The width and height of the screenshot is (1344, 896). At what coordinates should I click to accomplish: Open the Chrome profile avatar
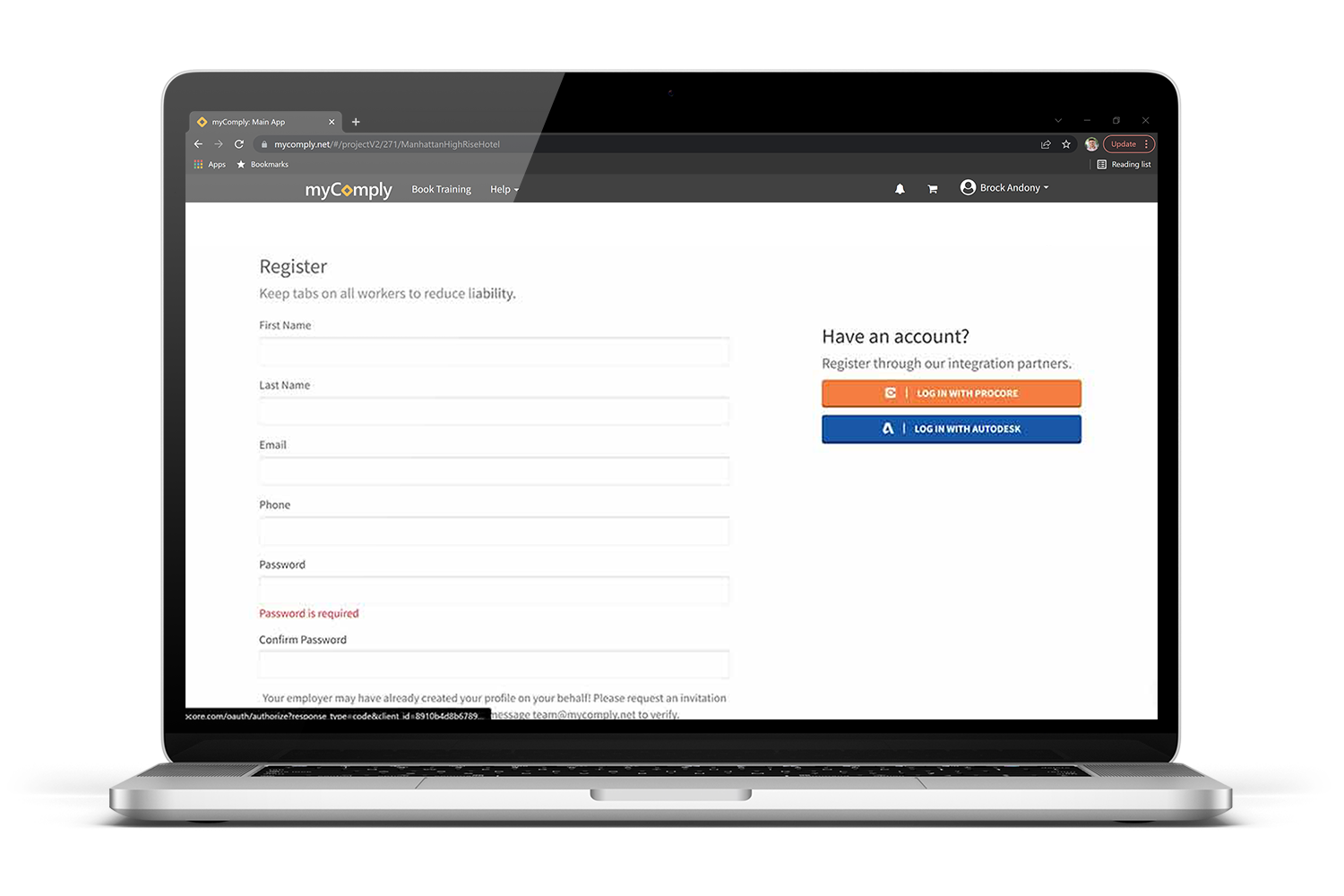[x=1091, y=144]
